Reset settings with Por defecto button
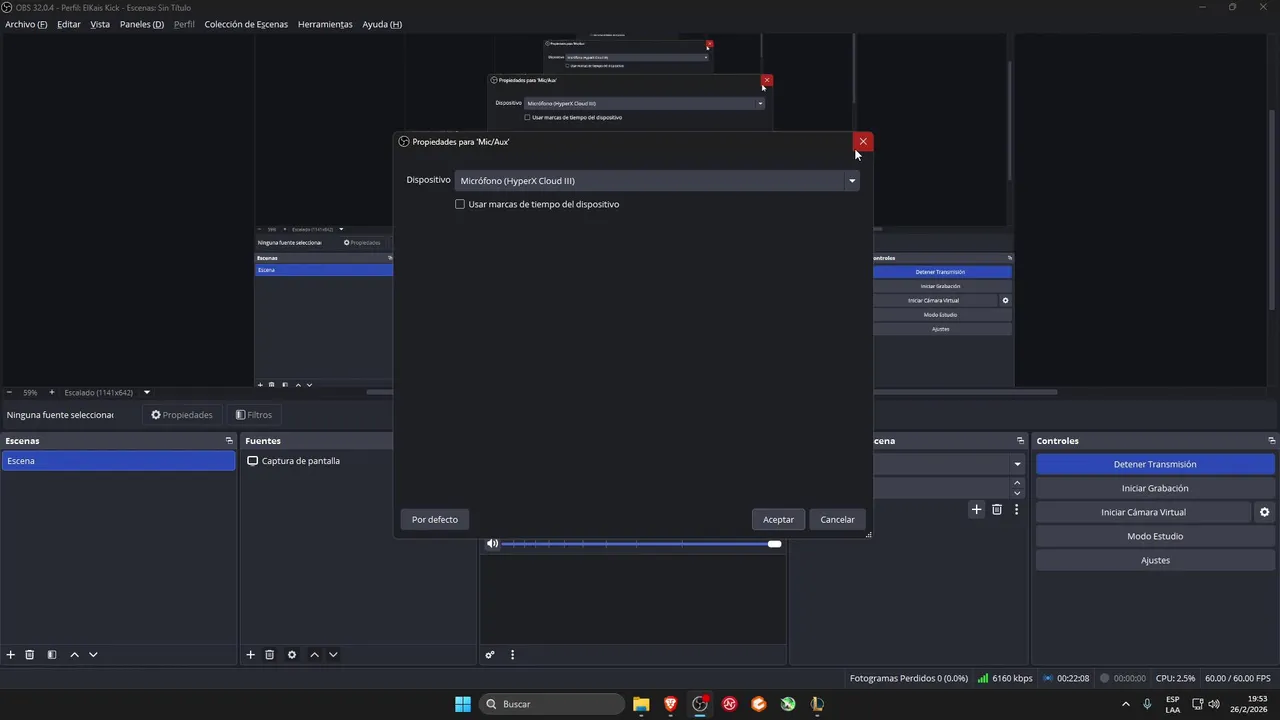 435,520
